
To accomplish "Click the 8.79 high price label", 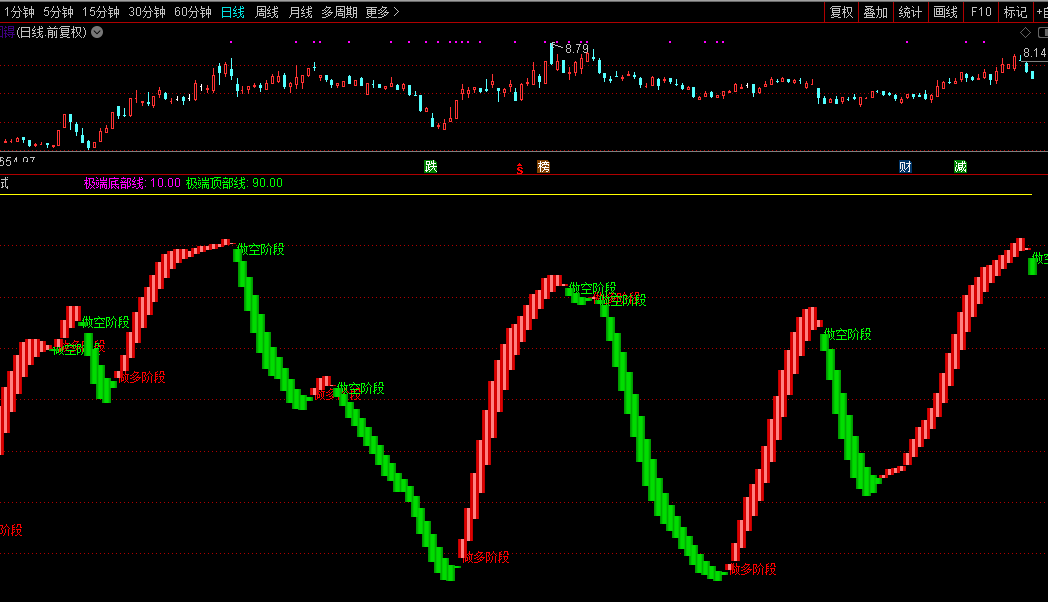I will pos(576,48).
